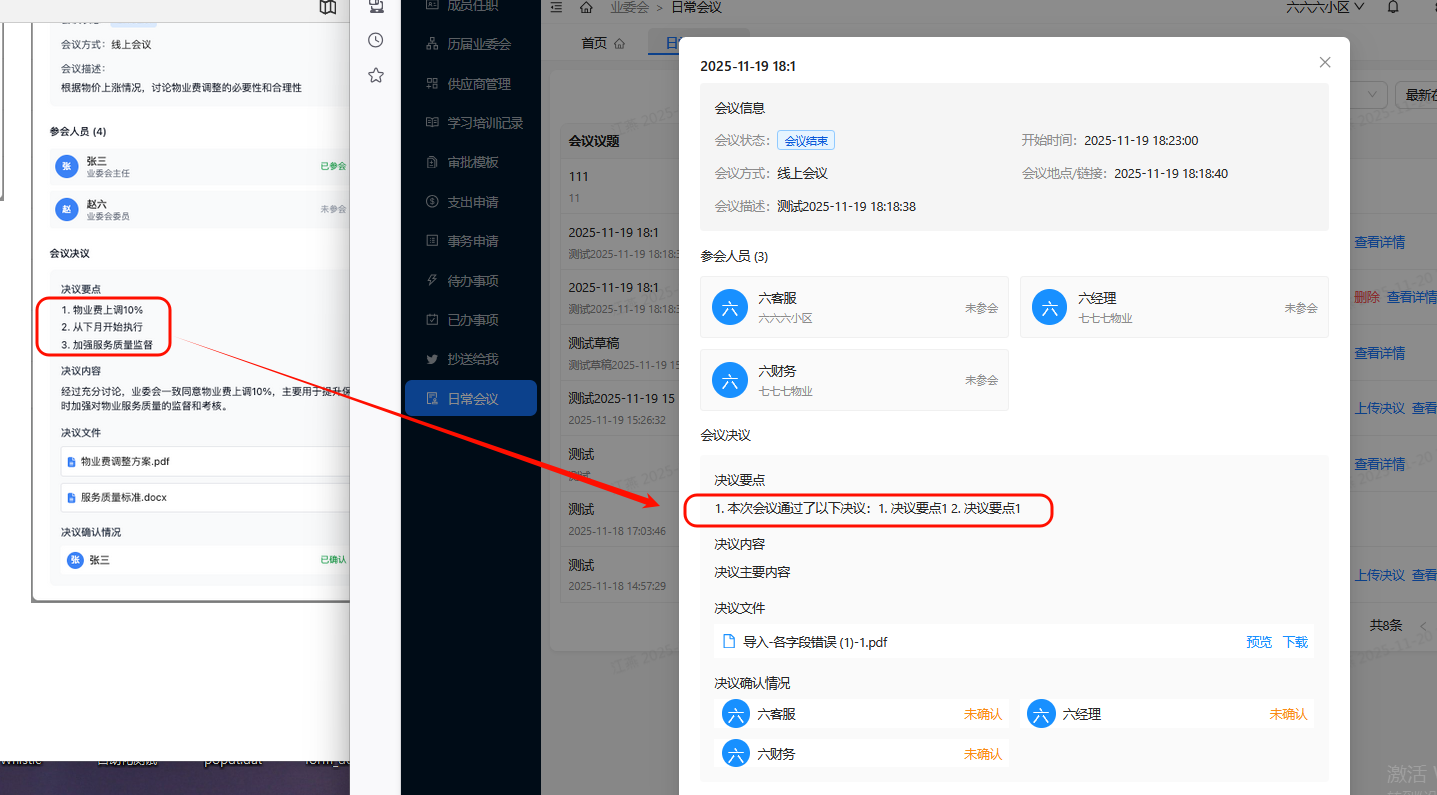Viewport: 1437px width, 795px height.
Task: Toggle the sidebar collapse icon
Action: click(x=556, y=8)
